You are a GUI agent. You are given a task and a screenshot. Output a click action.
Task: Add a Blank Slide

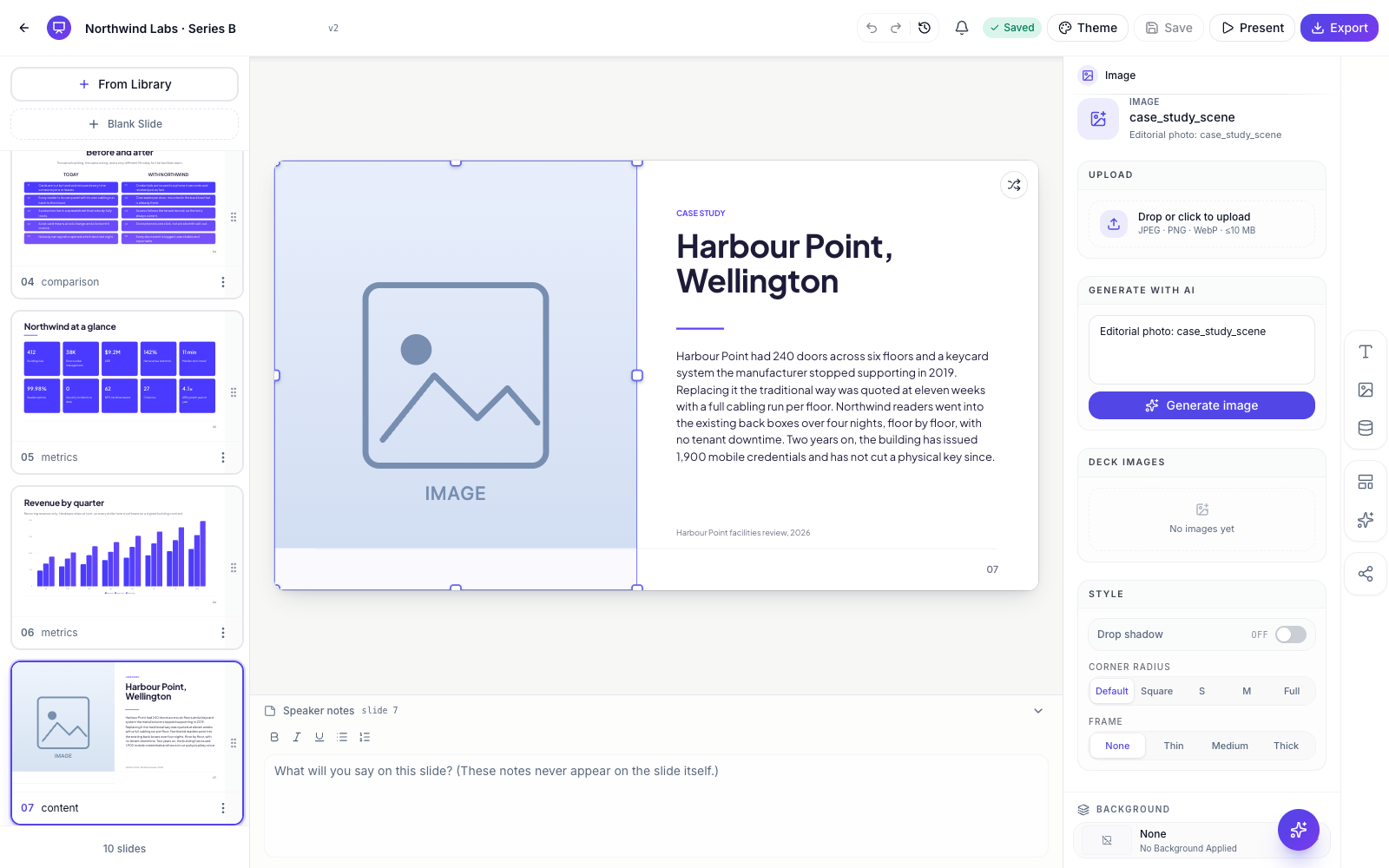124,124
